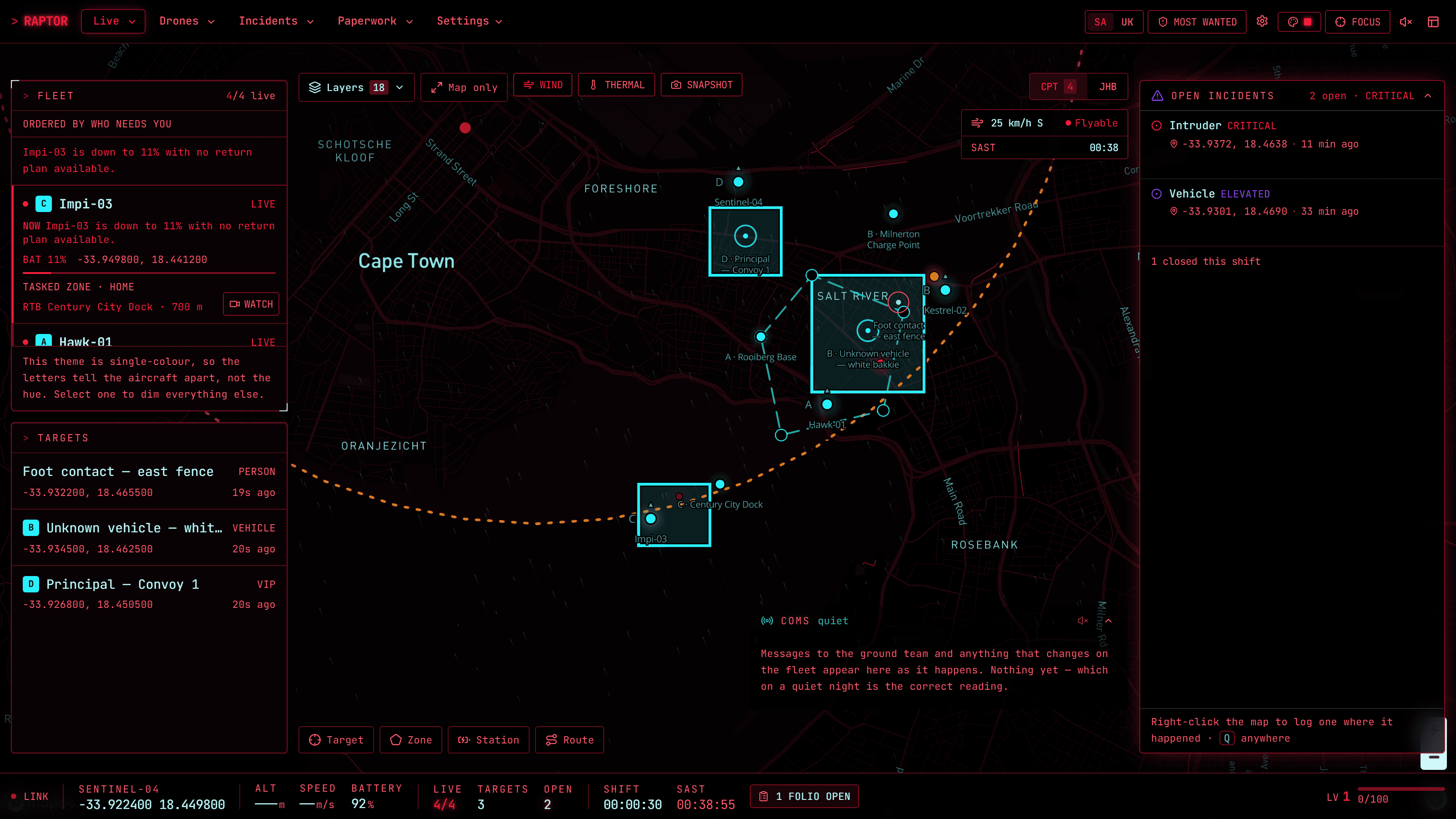1456x819 pixels.
Task: Open MOST WANTED list
Action: click(x=1197, y=22)
